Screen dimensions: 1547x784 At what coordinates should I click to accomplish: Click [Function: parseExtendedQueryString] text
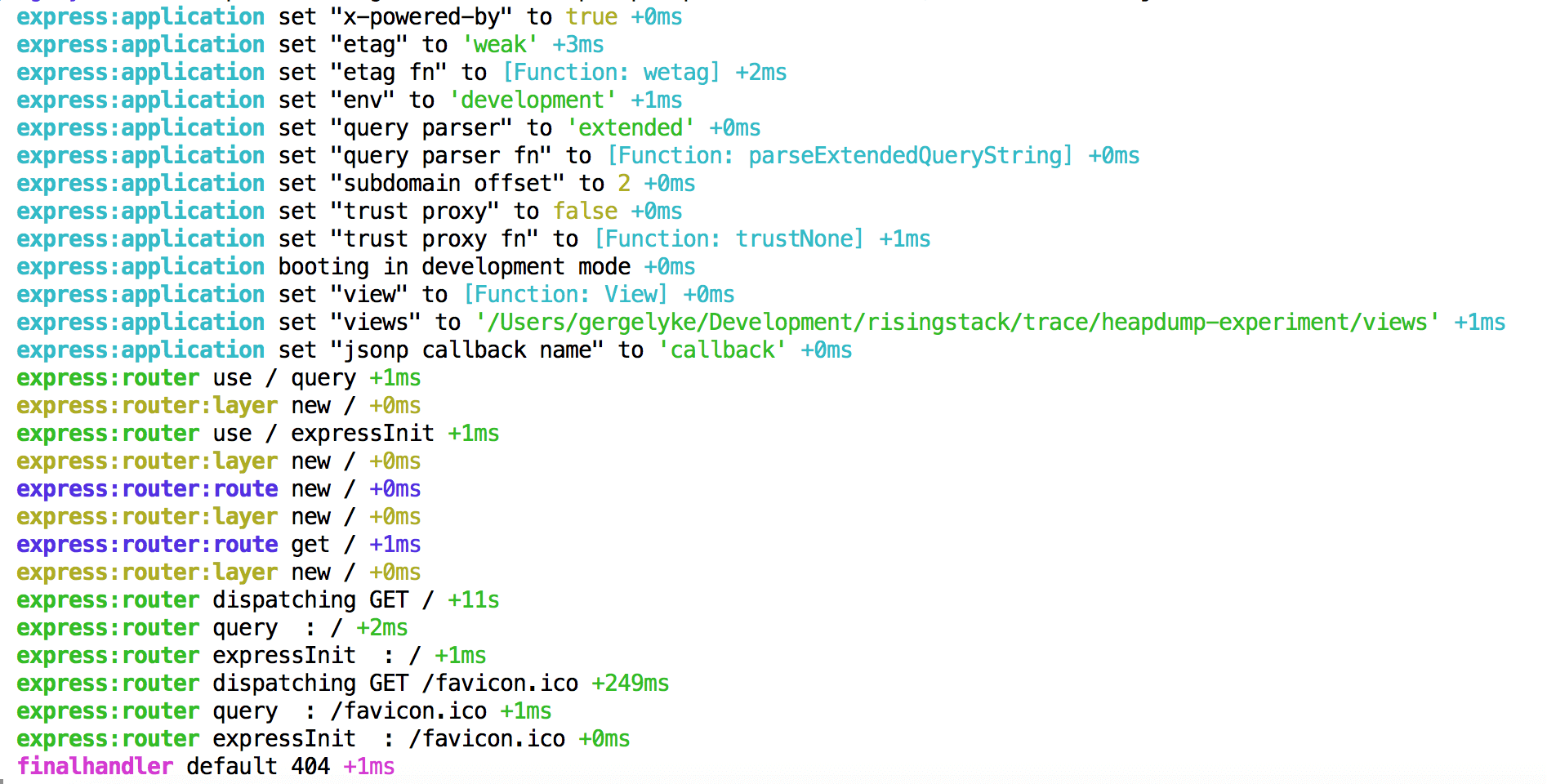(840, 156)
